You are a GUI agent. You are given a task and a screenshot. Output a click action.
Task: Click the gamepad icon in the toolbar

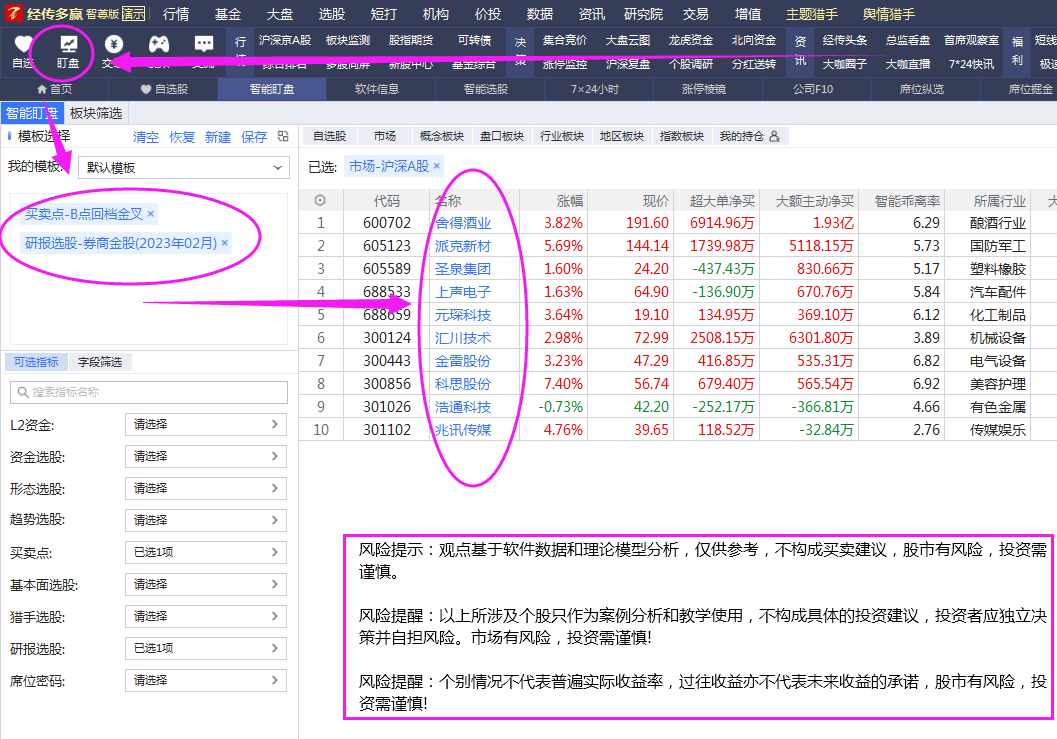pyautogui.click(x=158, y=45)
